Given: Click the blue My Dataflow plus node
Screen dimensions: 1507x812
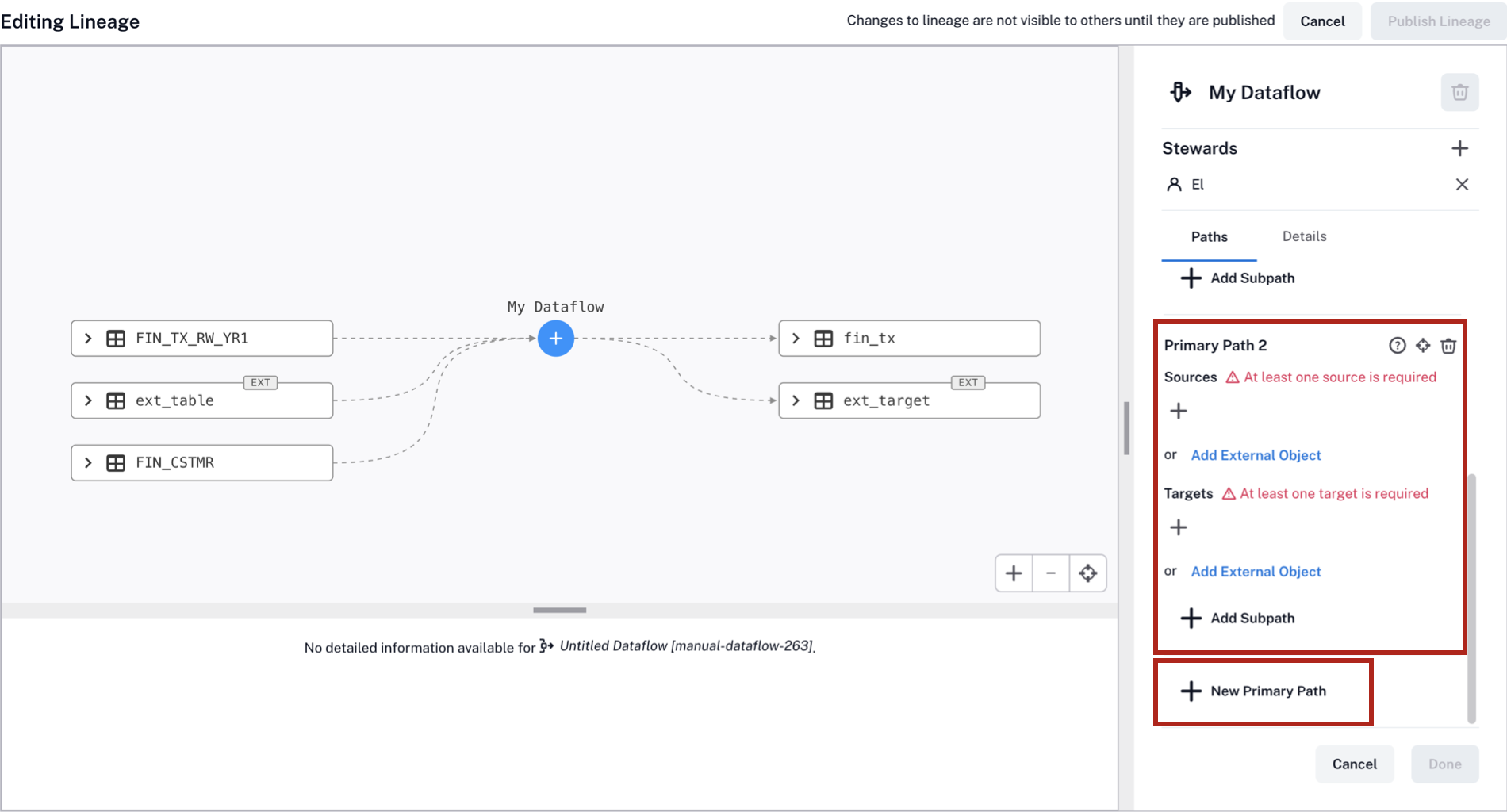Looking at the screenshot, I should (x=556, y=339).
